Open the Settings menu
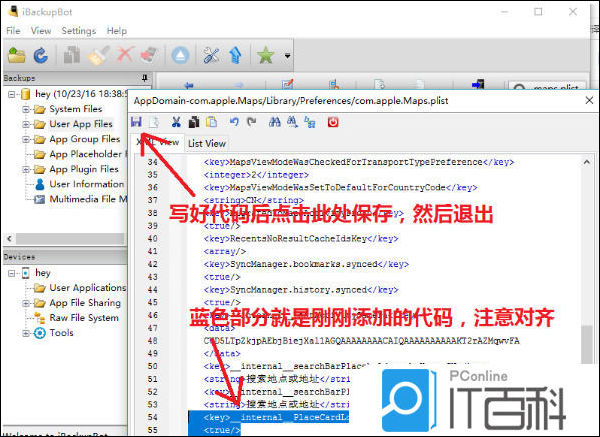The height and width of the screenshot is (437, 600). pyautogui.click(x=79, y=31)
